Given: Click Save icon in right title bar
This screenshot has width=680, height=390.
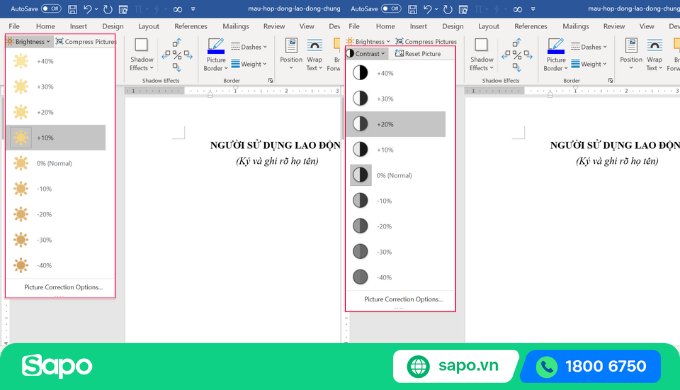Looking at the screenshot, I should [412, 9].
